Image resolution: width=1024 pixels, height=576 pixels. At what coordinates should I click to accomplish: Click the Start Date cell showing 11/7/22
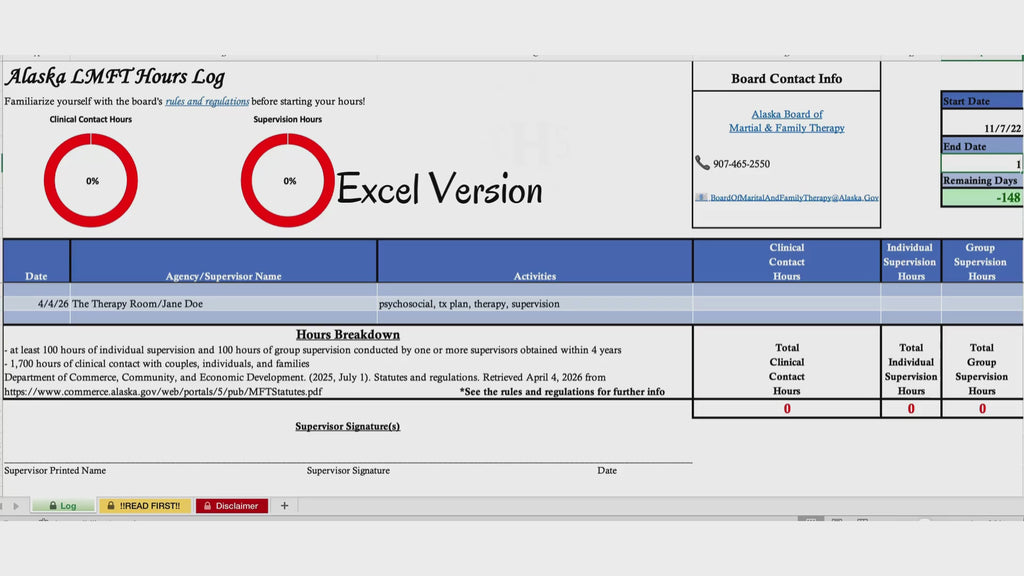[x=981, y=129]
